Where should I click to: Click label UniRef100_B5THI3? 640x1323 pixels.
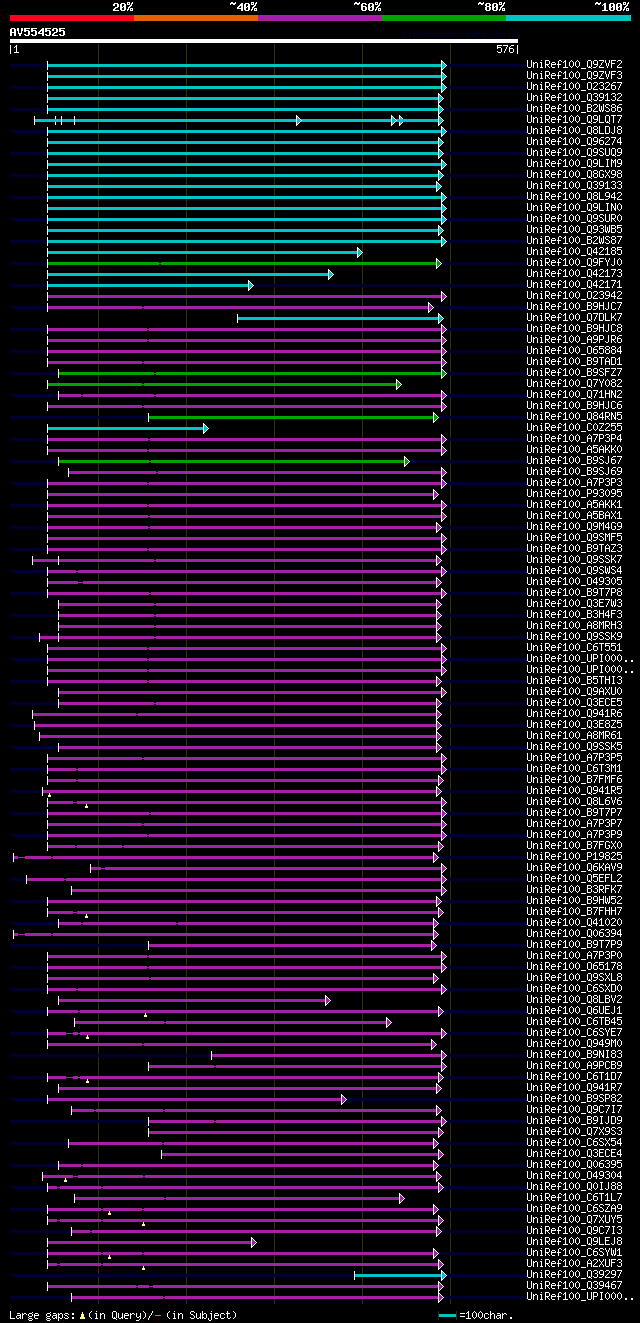click(574, 681)
